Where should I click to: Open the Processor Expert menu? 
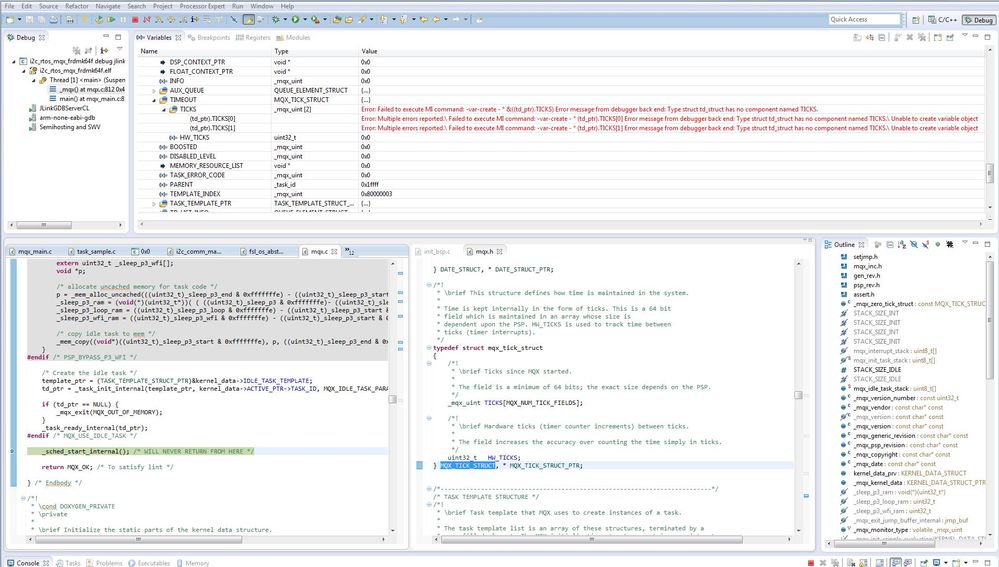202,6
